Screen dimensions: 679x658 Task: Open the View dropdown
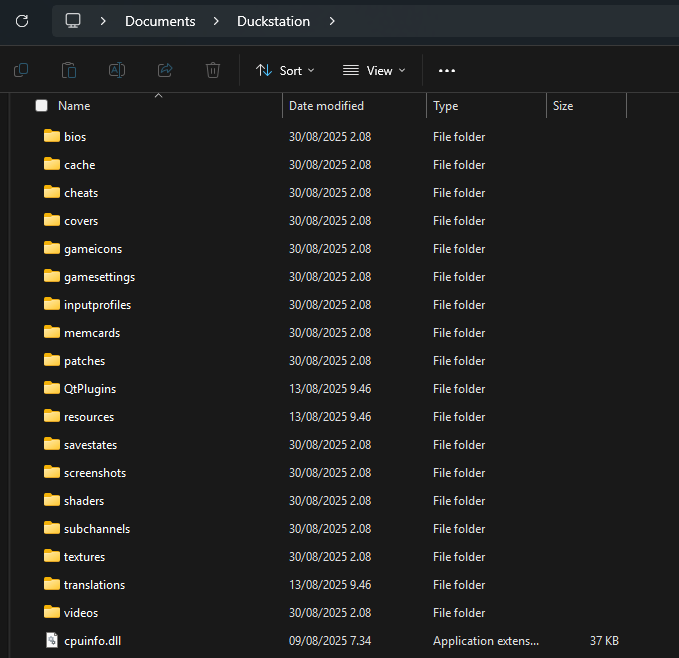coord(374,71)
